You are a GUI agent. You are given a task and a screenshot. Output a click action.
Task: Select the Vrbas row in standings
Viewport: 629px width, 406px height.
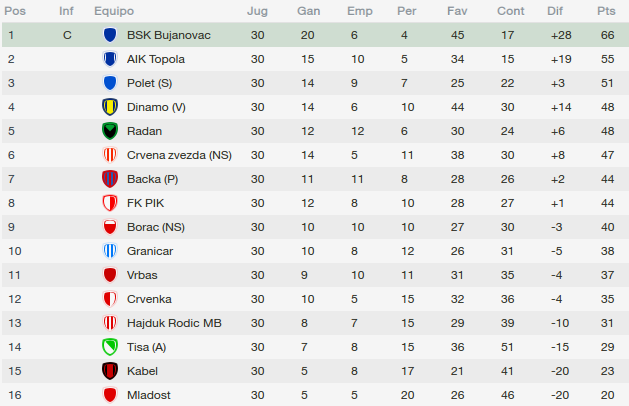(x=315, y=275)
